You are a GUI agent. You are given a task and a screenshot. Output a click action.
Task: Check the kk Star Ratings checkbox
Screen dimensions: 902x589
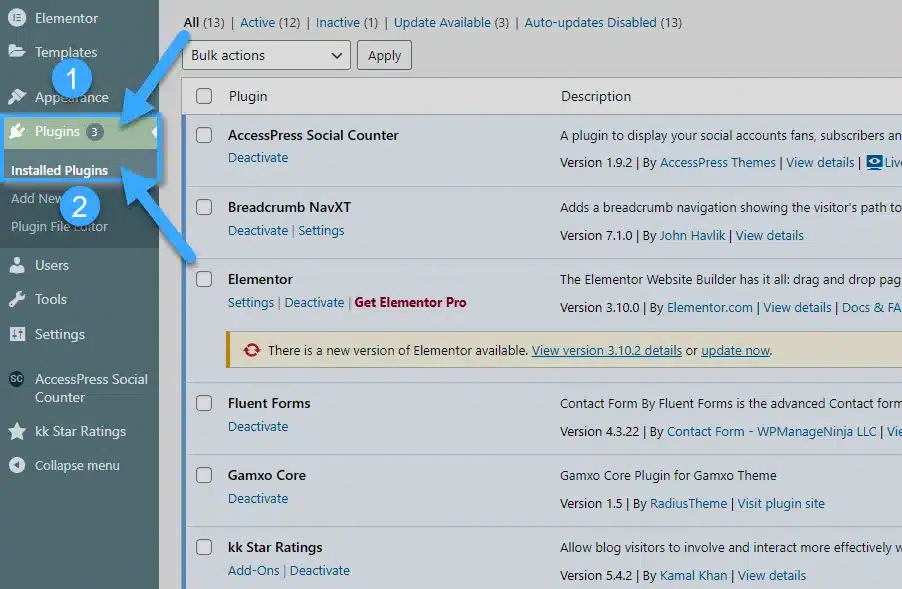click(204, 547)
